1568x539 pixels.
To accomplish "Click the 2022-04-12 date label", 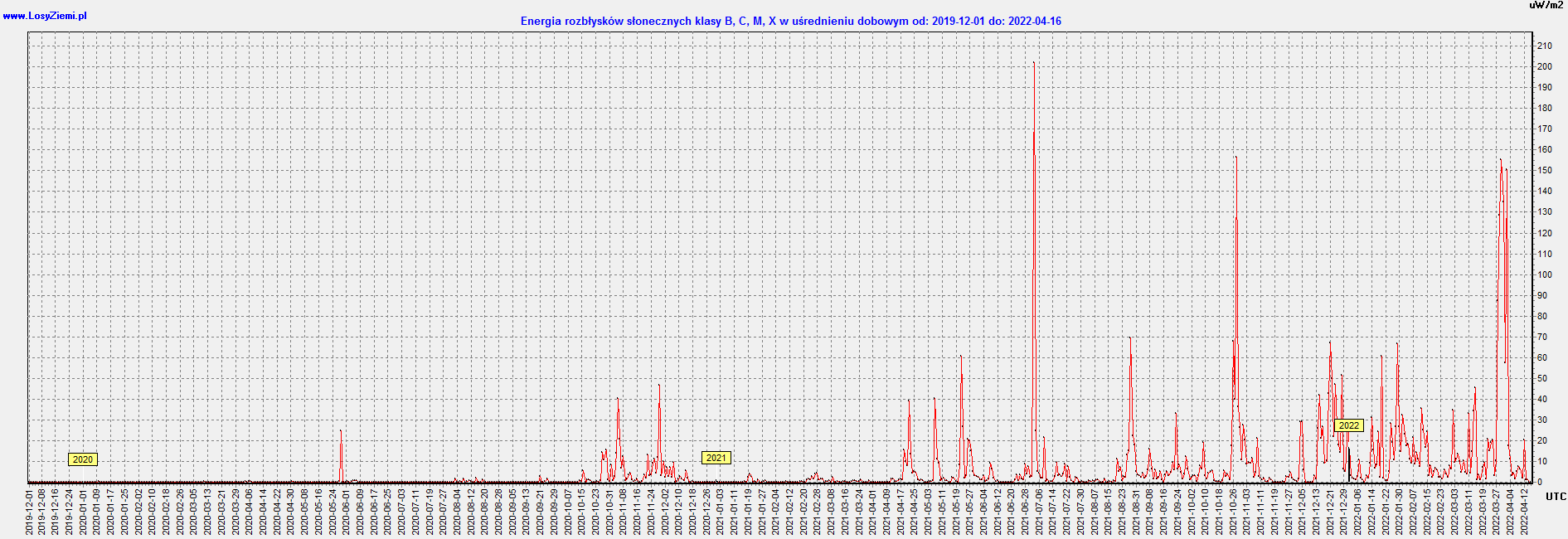I will (1524, 512).
